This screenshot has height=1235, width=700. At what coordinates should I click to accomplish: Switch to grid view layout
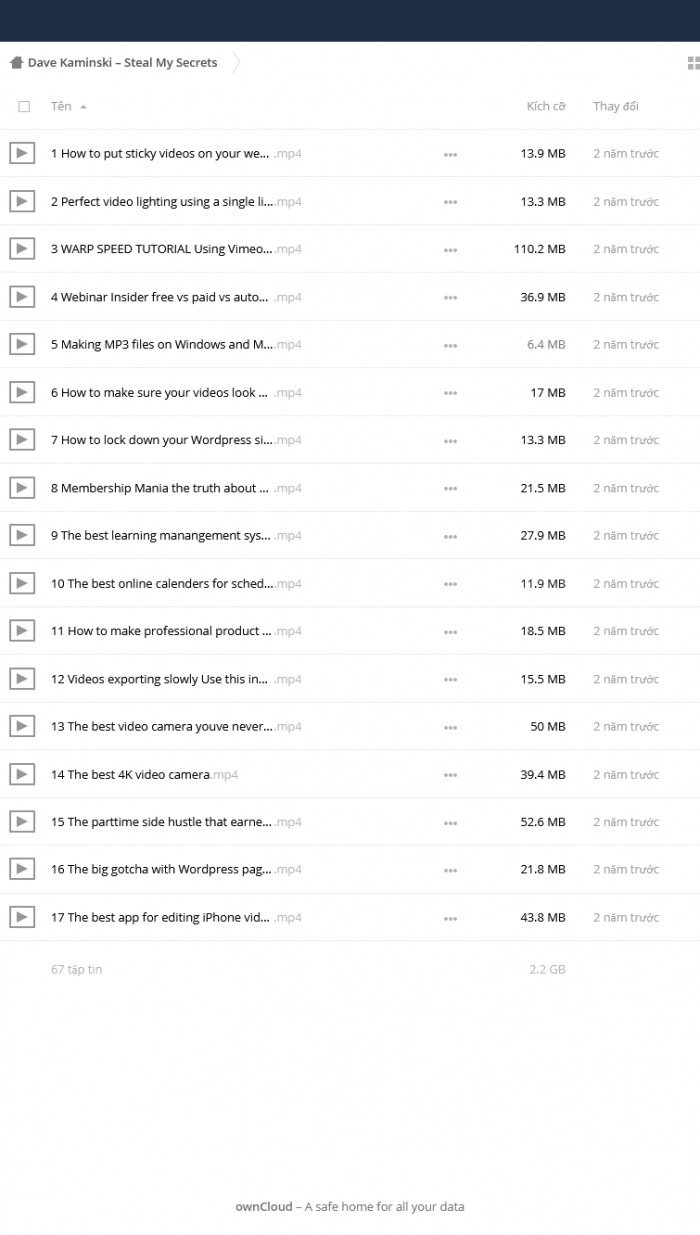click(x=694, y=63)
